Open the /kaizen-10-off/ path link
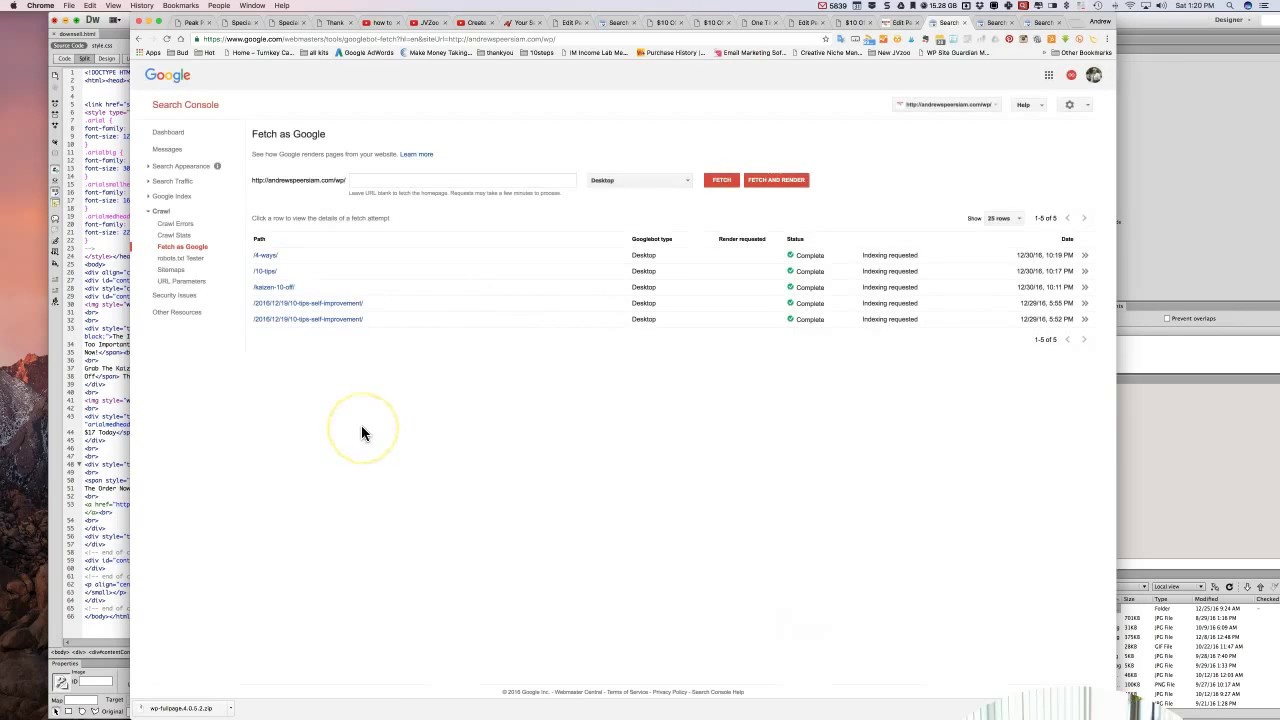Viewport: 1280px width, 720px height. point(274,287)
